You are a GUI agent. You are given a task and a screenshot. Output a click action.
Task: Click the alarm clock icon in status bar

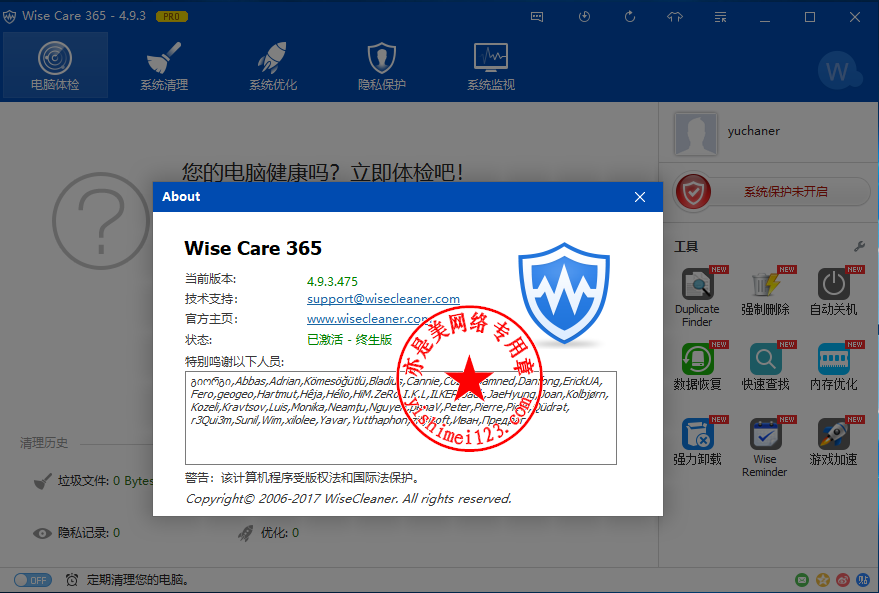(72, 580)
